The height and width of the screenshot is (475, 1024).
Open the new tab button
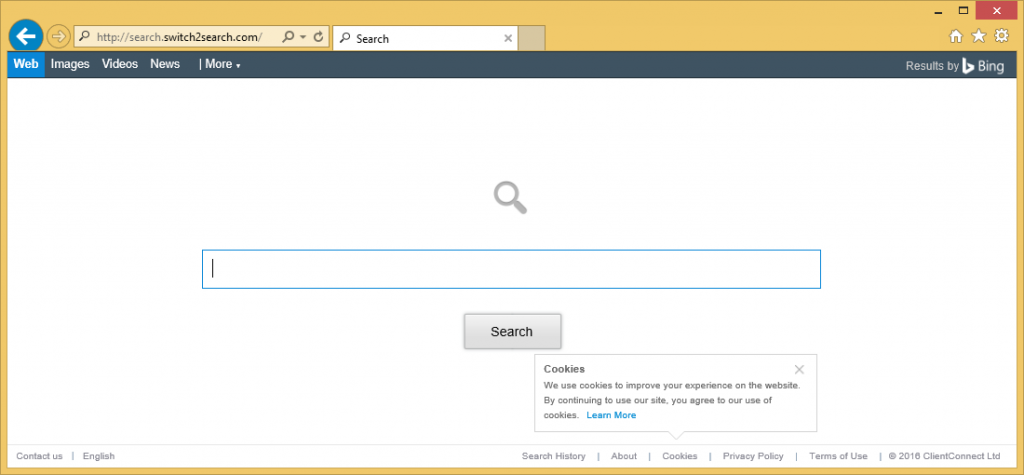tap(532, 38)
